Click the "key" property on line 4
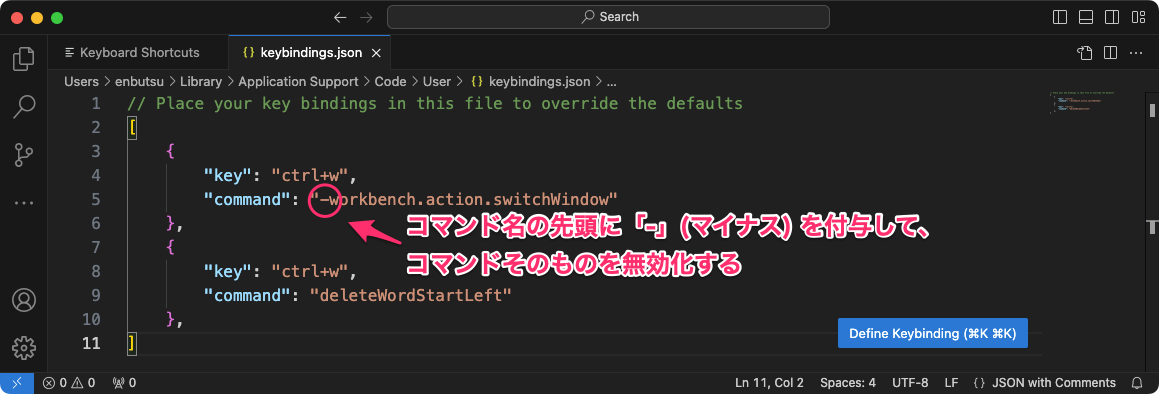This screenshot has width=1159, height=394. point(229,175)
